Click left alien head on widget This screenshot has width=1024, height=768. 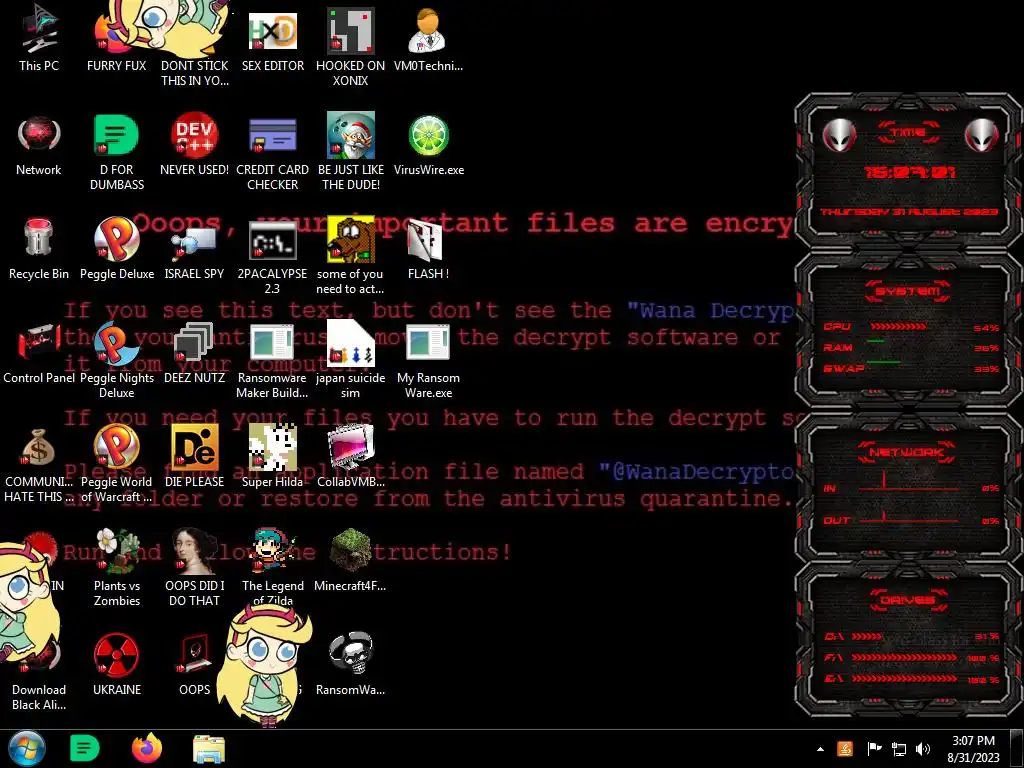click(x=839, y=135)
